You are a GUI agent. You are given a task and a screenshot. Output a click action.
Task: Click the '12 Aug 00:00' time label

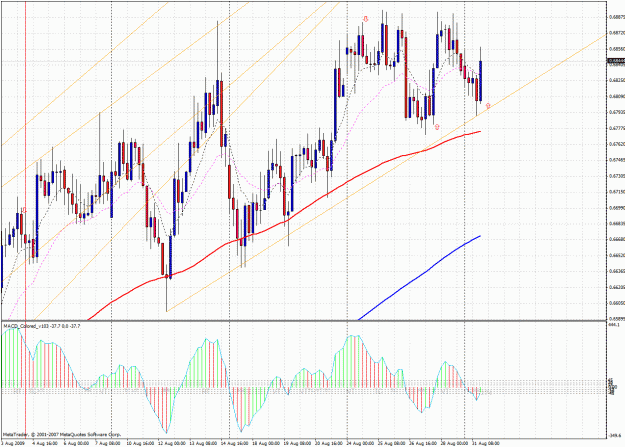[x=171, y=443]
